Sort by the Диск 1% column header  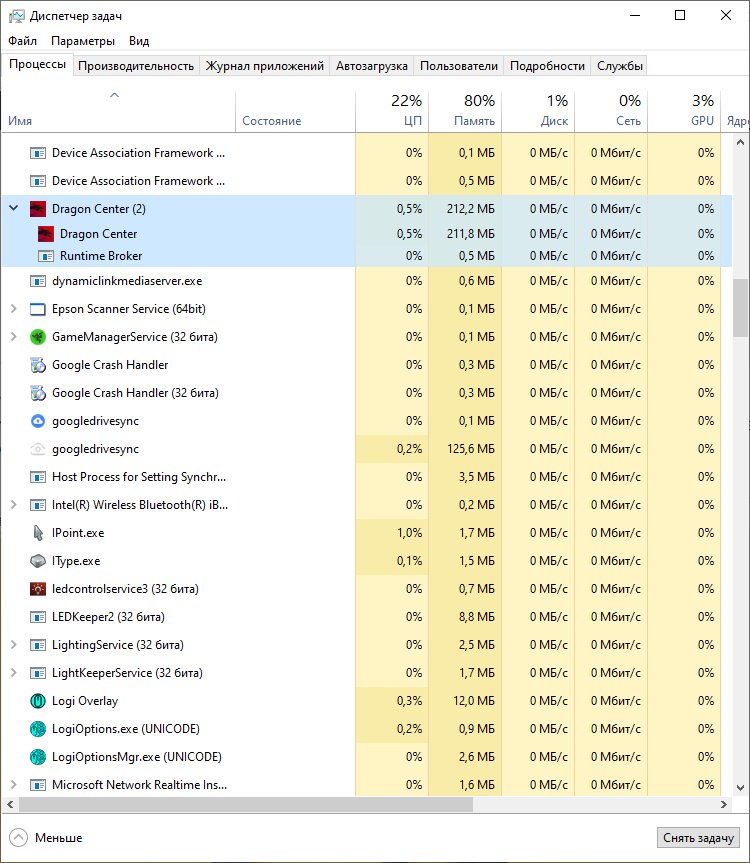coord(538,111)
